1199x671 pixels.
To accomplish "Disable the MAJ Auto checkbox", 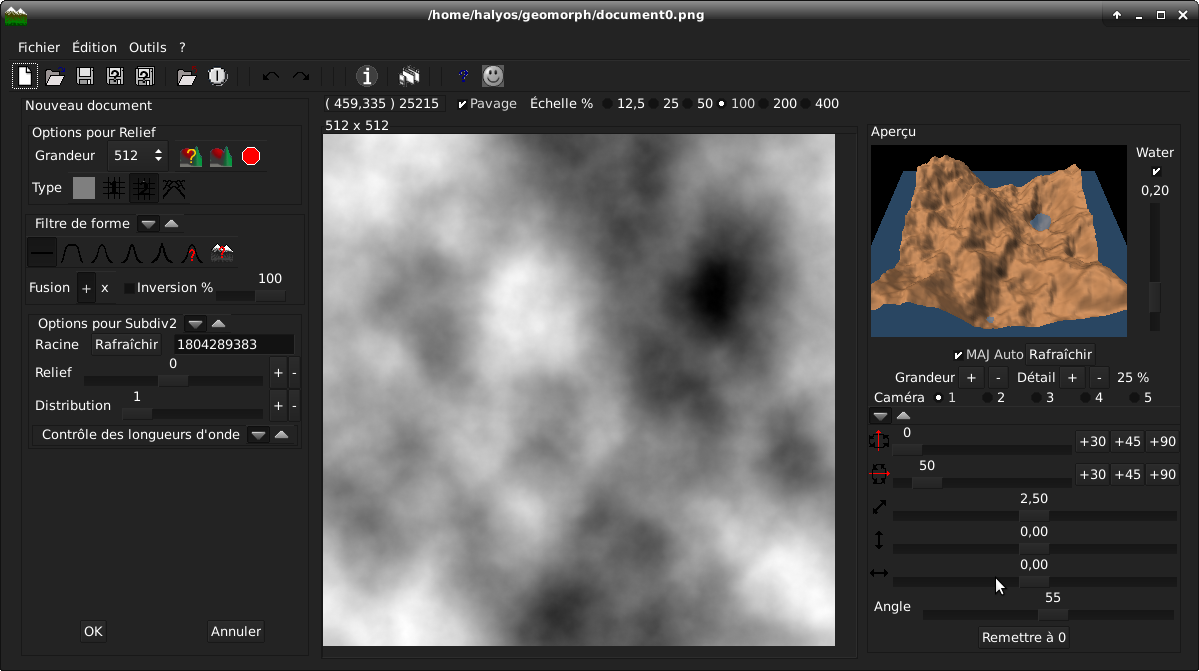I will tap(958, 355).
